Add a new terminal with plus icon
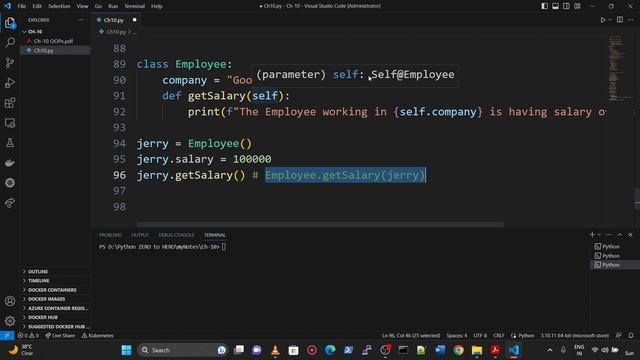Viewport: 640px width, 360px height. 592,235
